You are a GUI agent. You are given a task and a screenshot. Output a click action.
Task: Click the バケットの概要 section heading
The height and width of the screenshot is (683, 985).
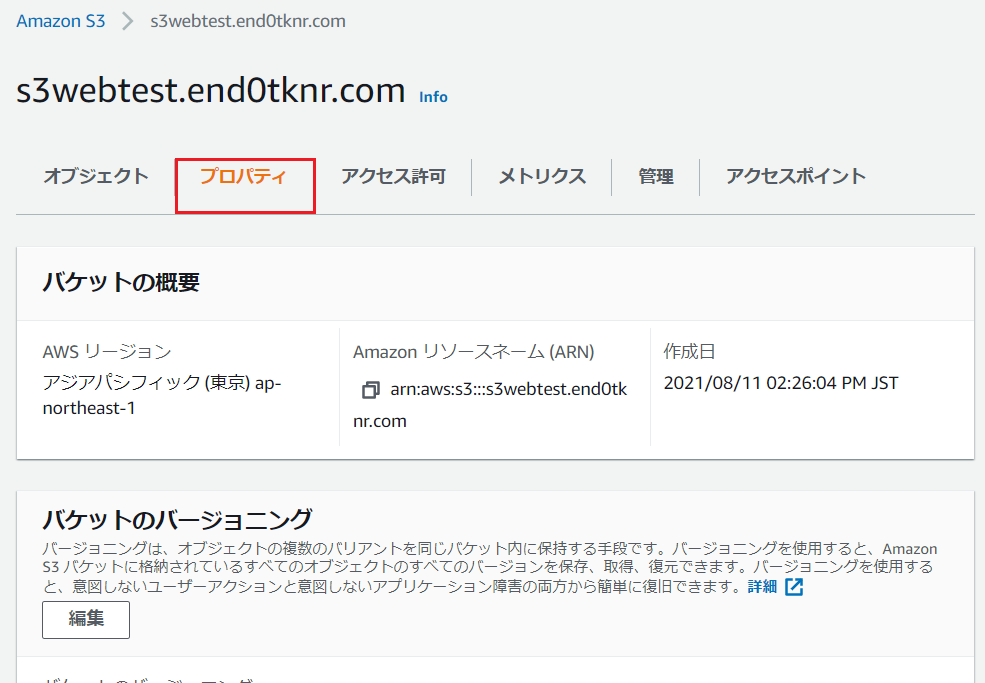121,282
